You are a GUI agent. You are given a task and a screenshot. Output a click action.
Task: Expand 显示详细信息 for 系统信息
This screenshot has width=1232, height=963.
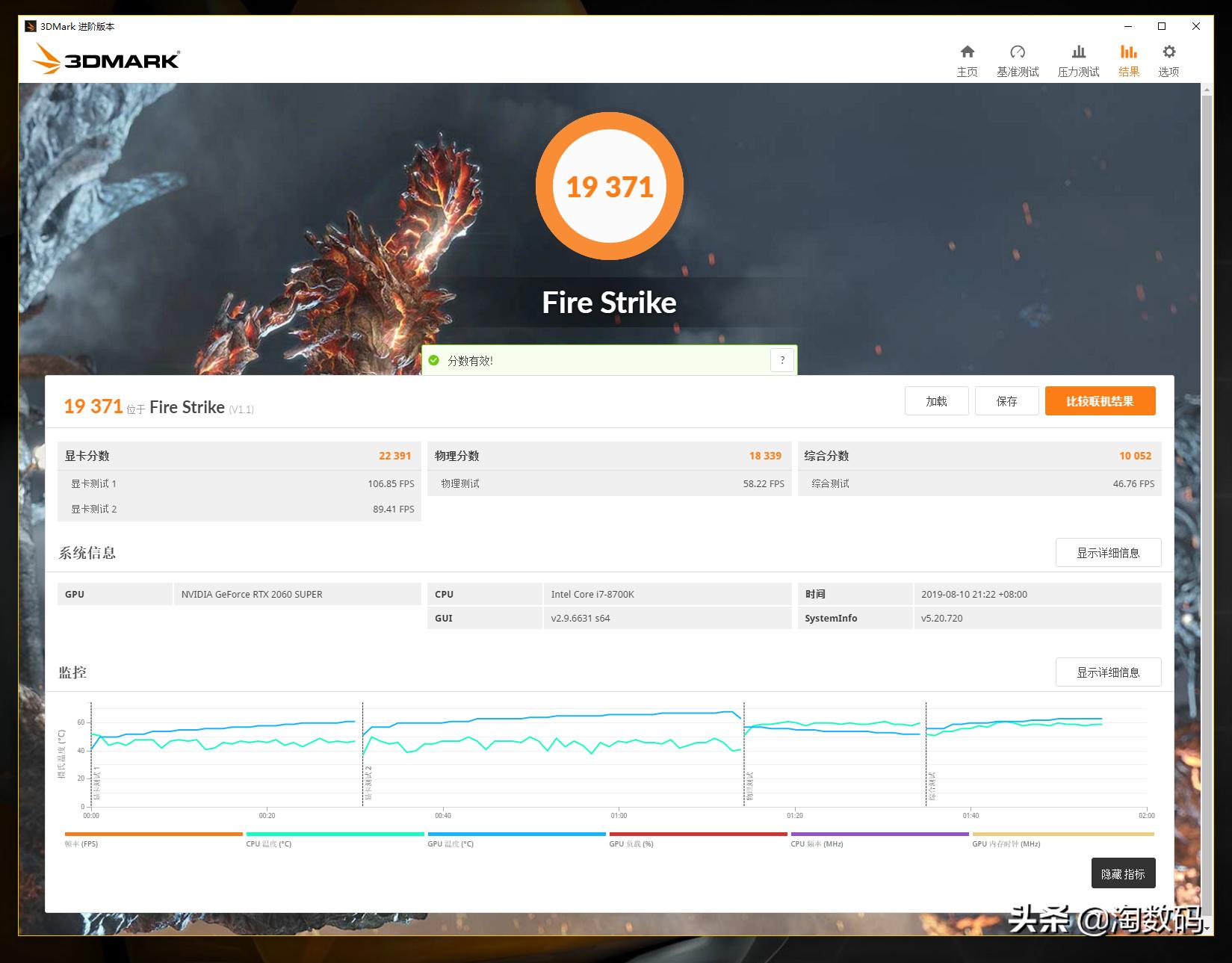click(1108, 553)
